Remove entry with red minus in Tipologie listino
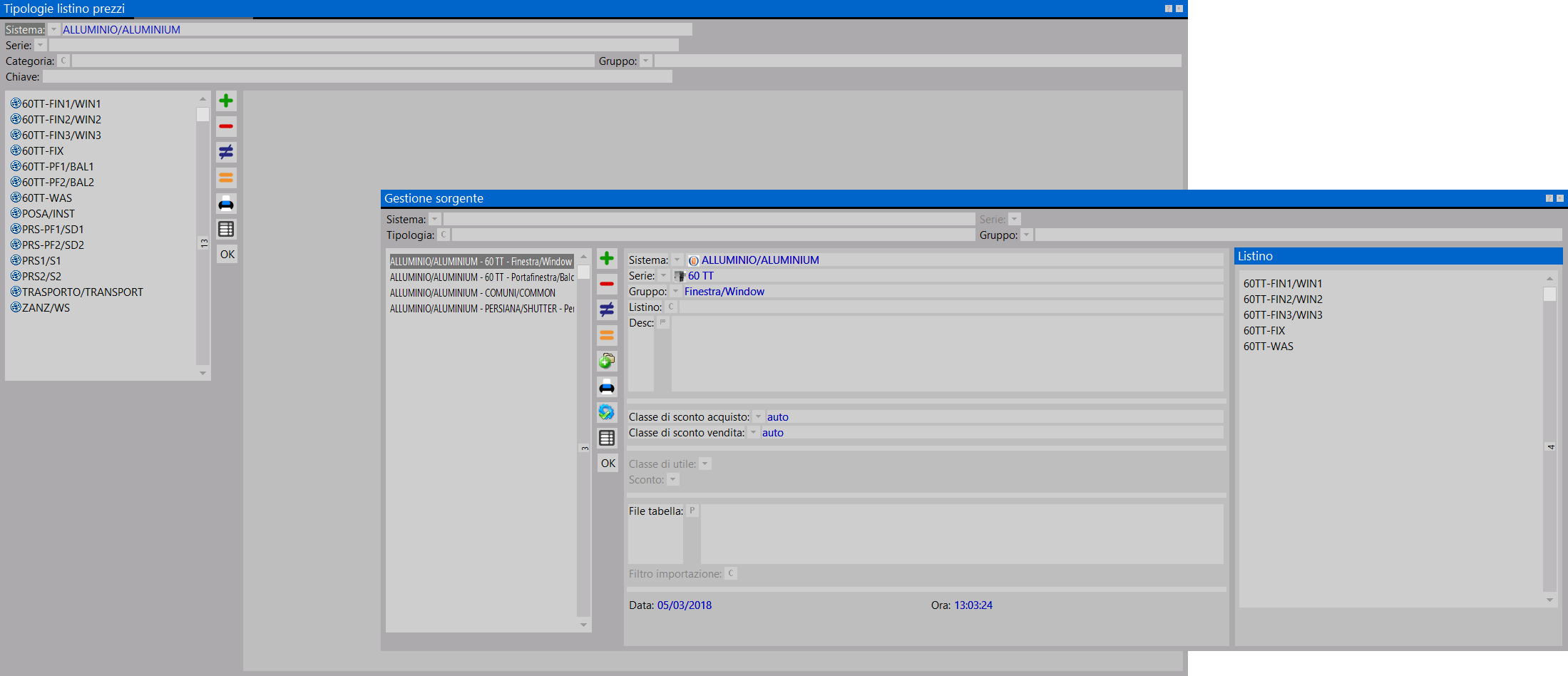This screenshot has height=676, width=1568. coord(226,126)
